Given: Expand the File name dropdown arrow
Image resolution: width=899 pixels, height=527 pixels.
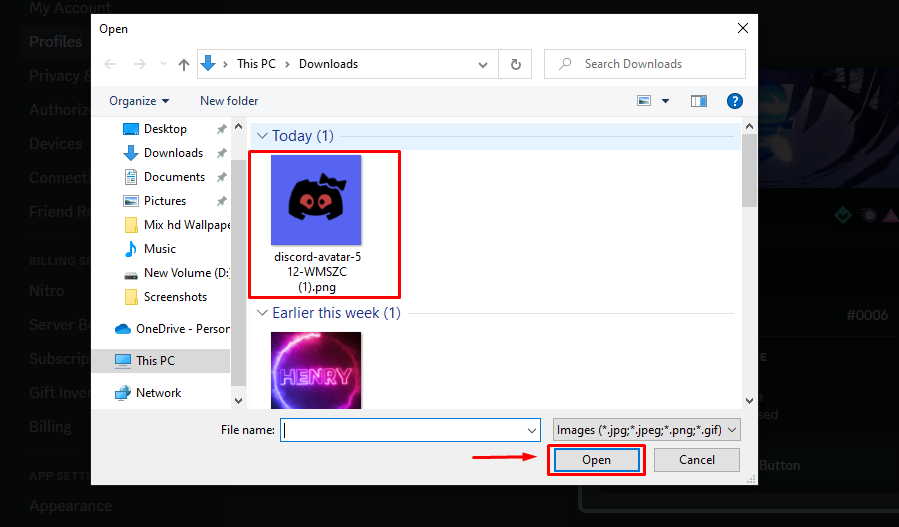Looking at the screenshot, I should [x=532, y=430].
